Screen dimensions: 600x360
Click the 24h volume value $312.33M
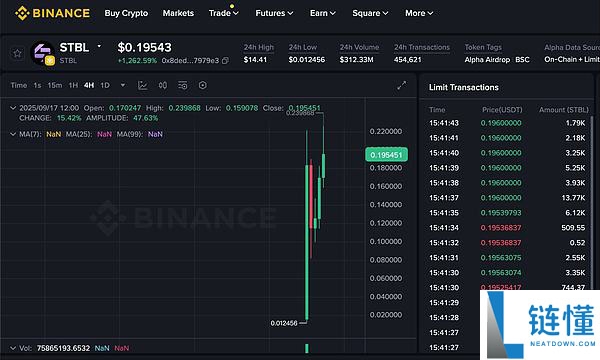coord(356,60)
